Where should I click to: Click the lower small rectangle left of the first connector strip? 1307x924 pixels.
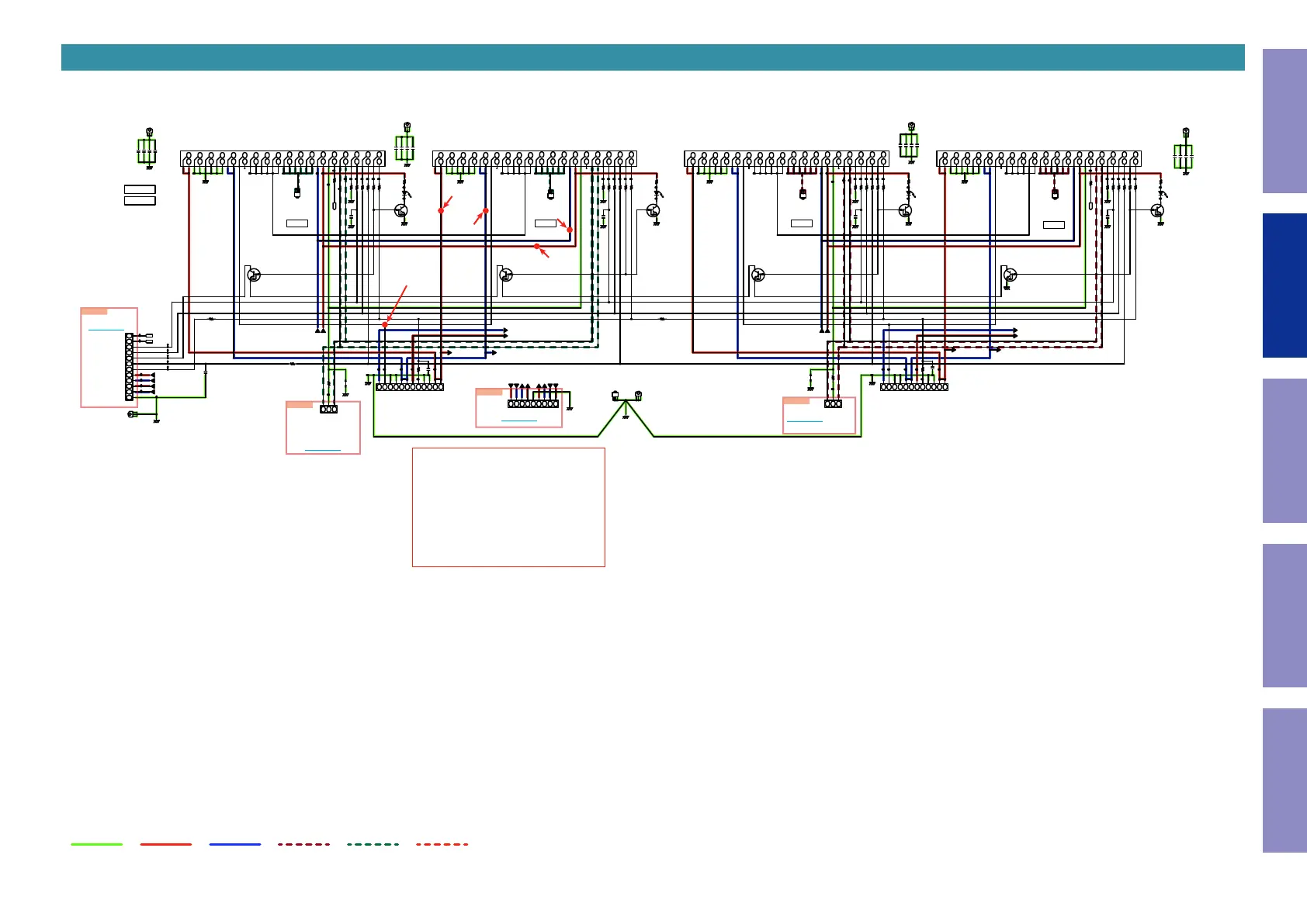pyautogui.click(x=140, y=201)
